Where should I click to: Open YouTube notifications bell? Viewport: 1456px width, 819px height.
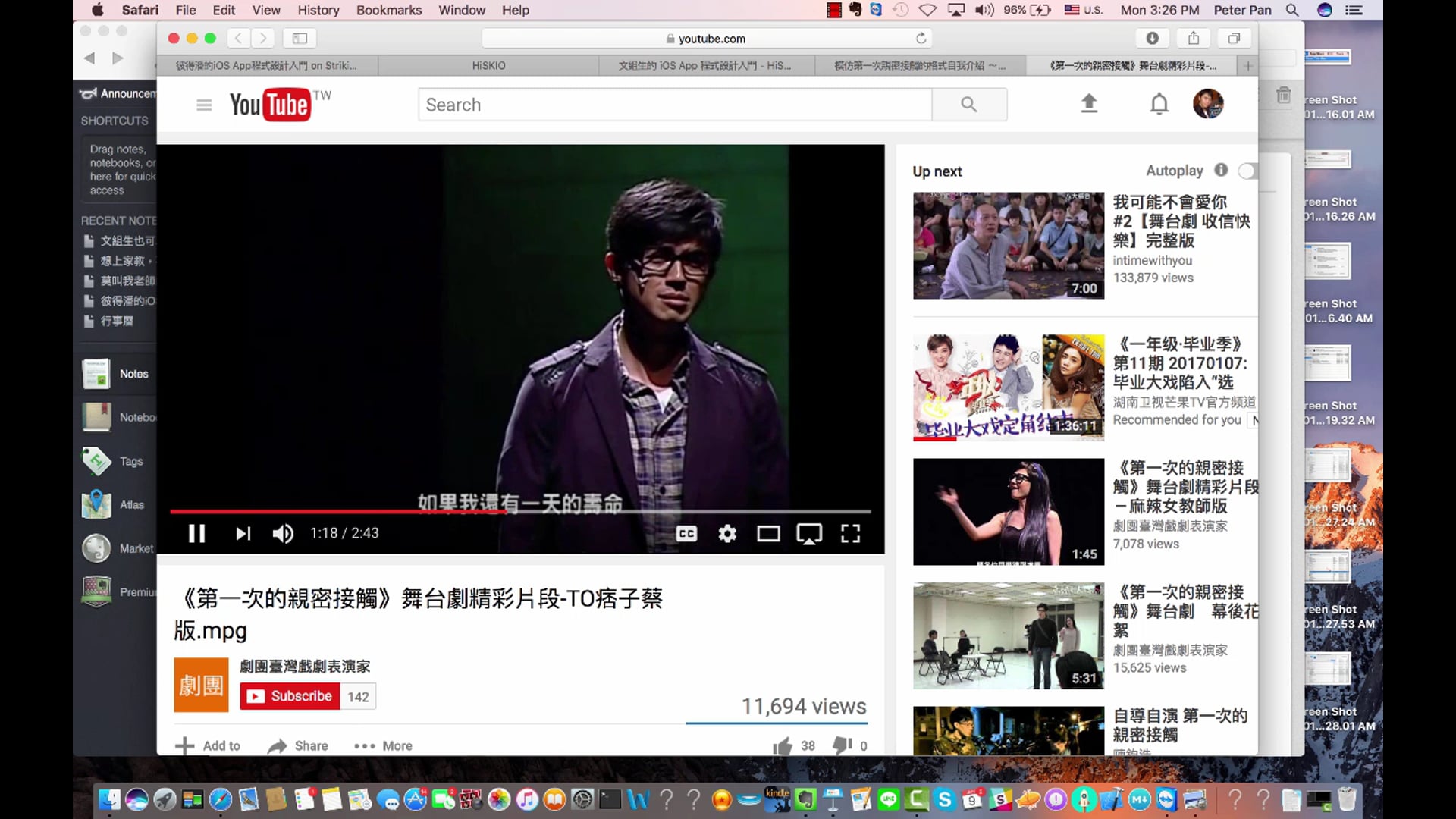[x=1159, y=104]
